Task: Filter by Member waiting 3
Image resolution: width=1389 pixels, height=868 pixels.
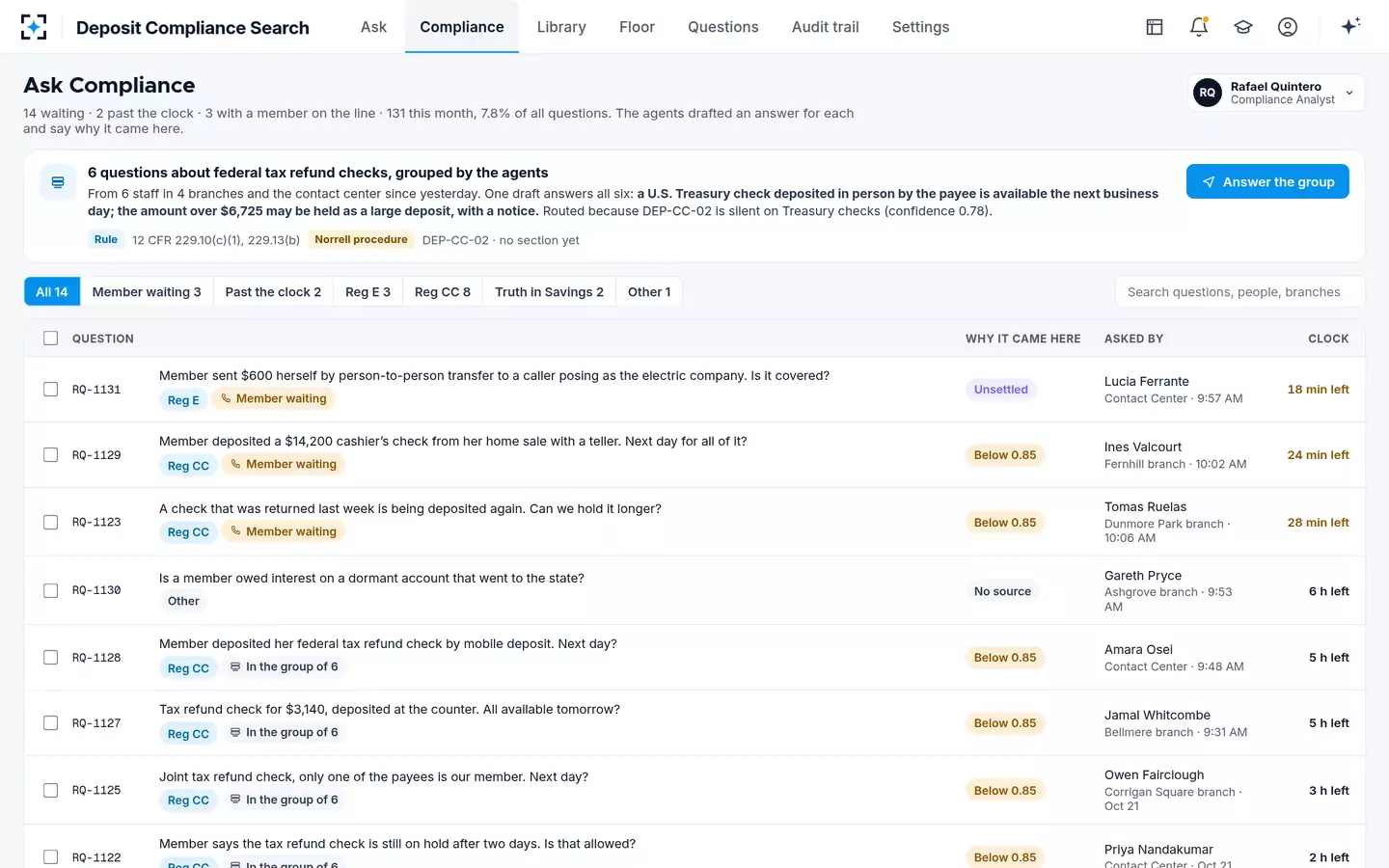Action: point(147,292)
